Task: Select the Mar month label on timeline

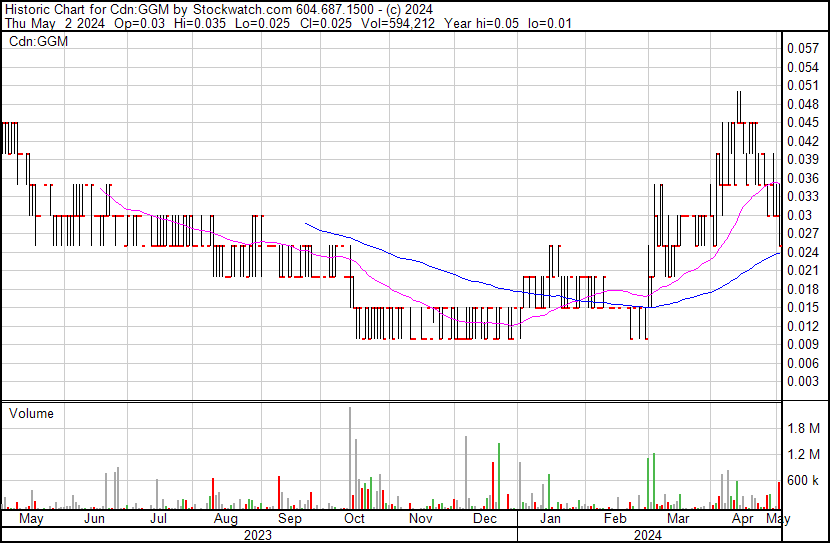Action: click(x=679, y=519)
